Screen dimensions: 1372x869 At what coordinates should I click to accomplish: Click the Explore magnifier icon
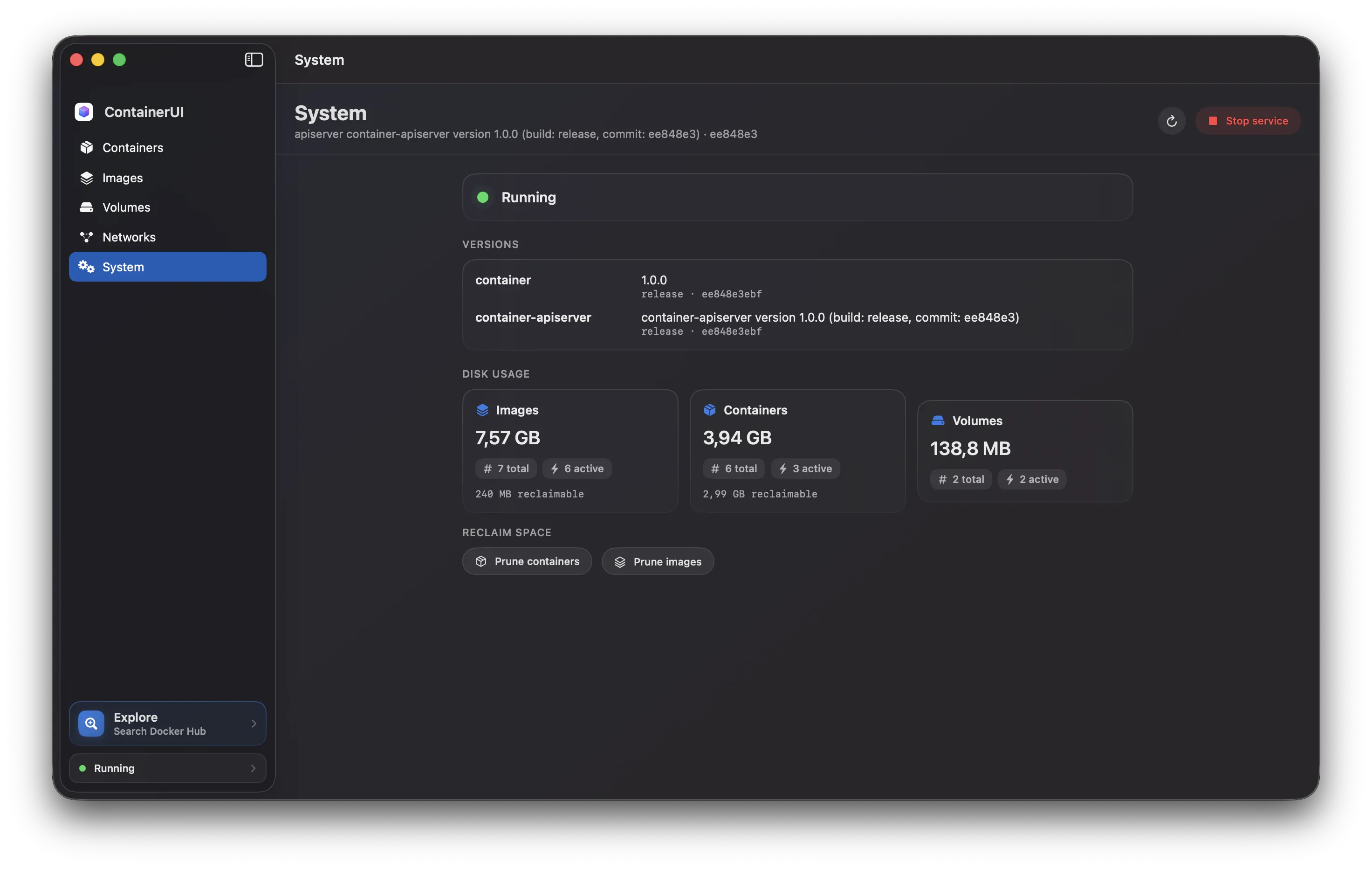pos(90,724)
